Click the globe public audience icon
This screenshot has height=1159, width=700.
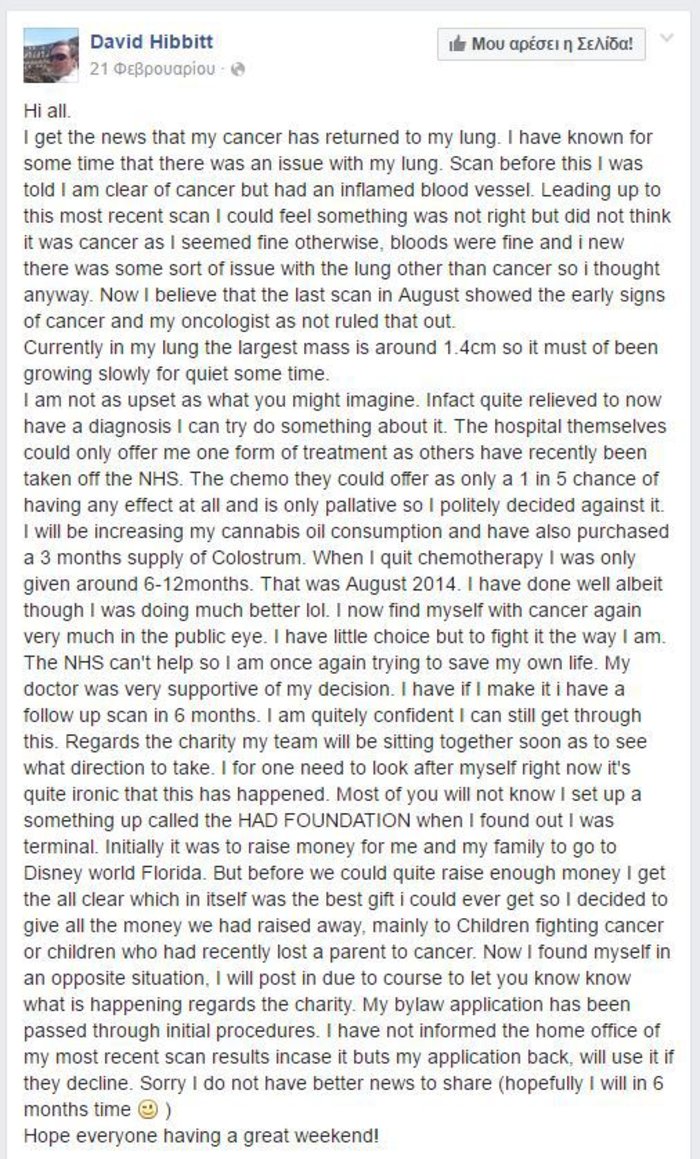point(239,70)
